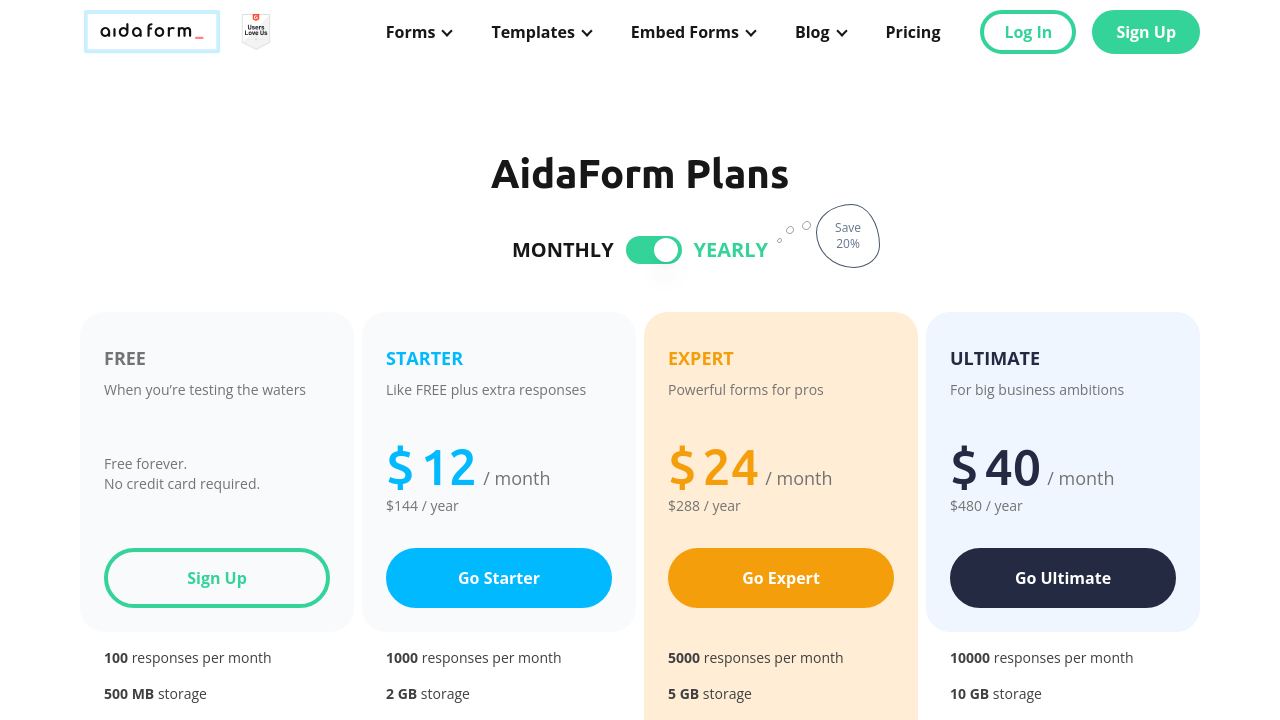Click Sign Up in the header
Viewport: 1280px width, 720px height.
[x=1146, y=32]
